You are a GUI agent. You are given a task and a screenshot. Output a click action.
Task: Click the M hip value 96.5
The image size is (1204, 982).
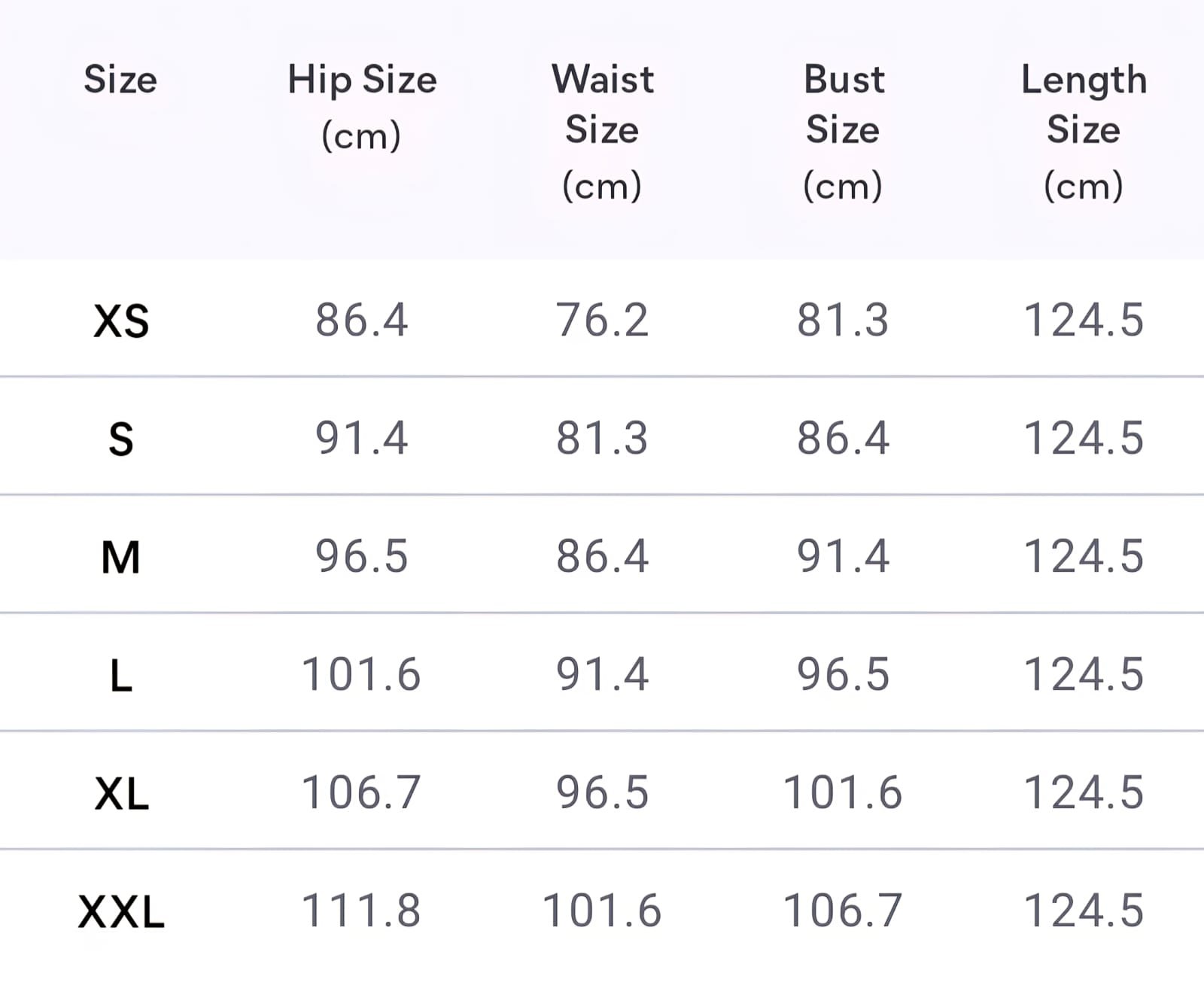(x=361, y=556)
